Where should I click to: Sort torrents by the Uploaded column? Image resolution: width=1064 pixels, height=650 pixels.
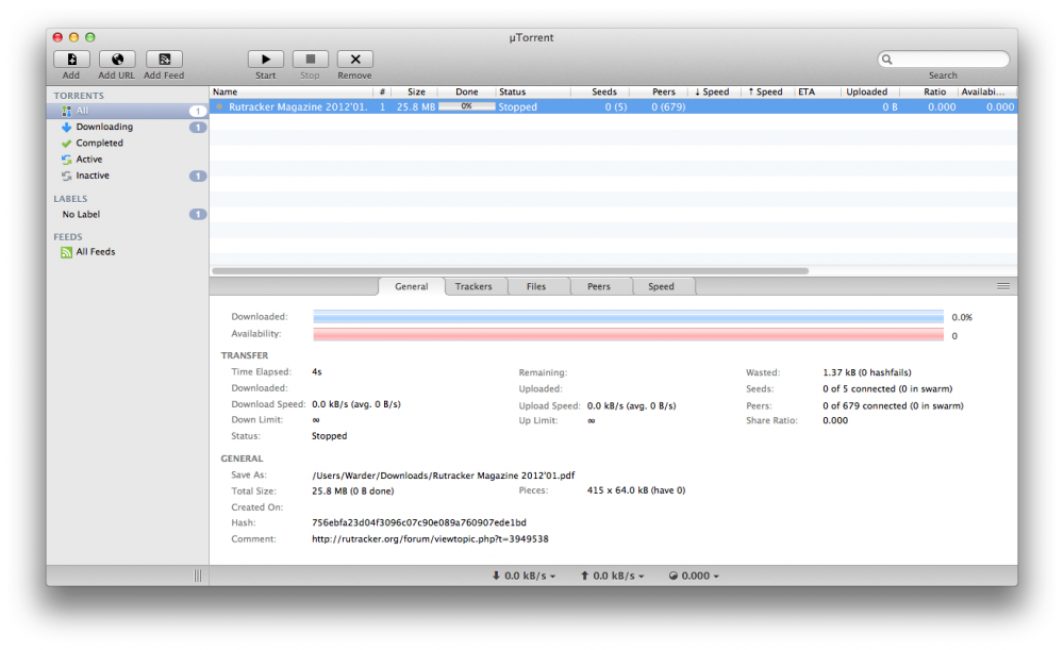(869, 92)
